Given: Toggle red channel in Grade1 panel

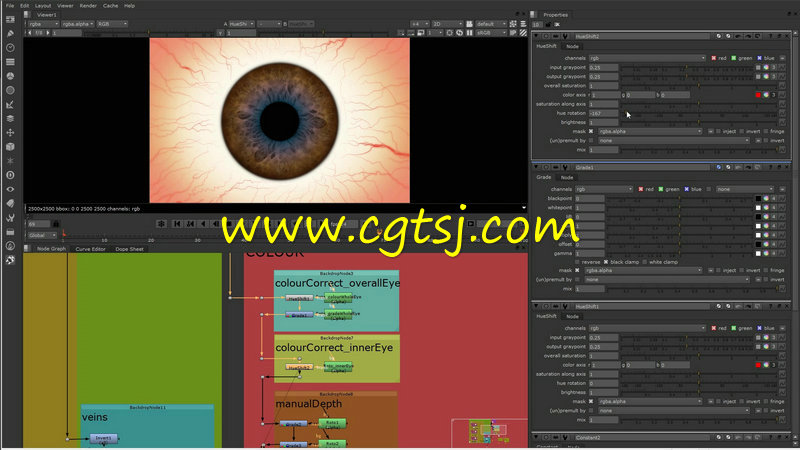Looking at the screenshot, I should click(x=641, y=189).
